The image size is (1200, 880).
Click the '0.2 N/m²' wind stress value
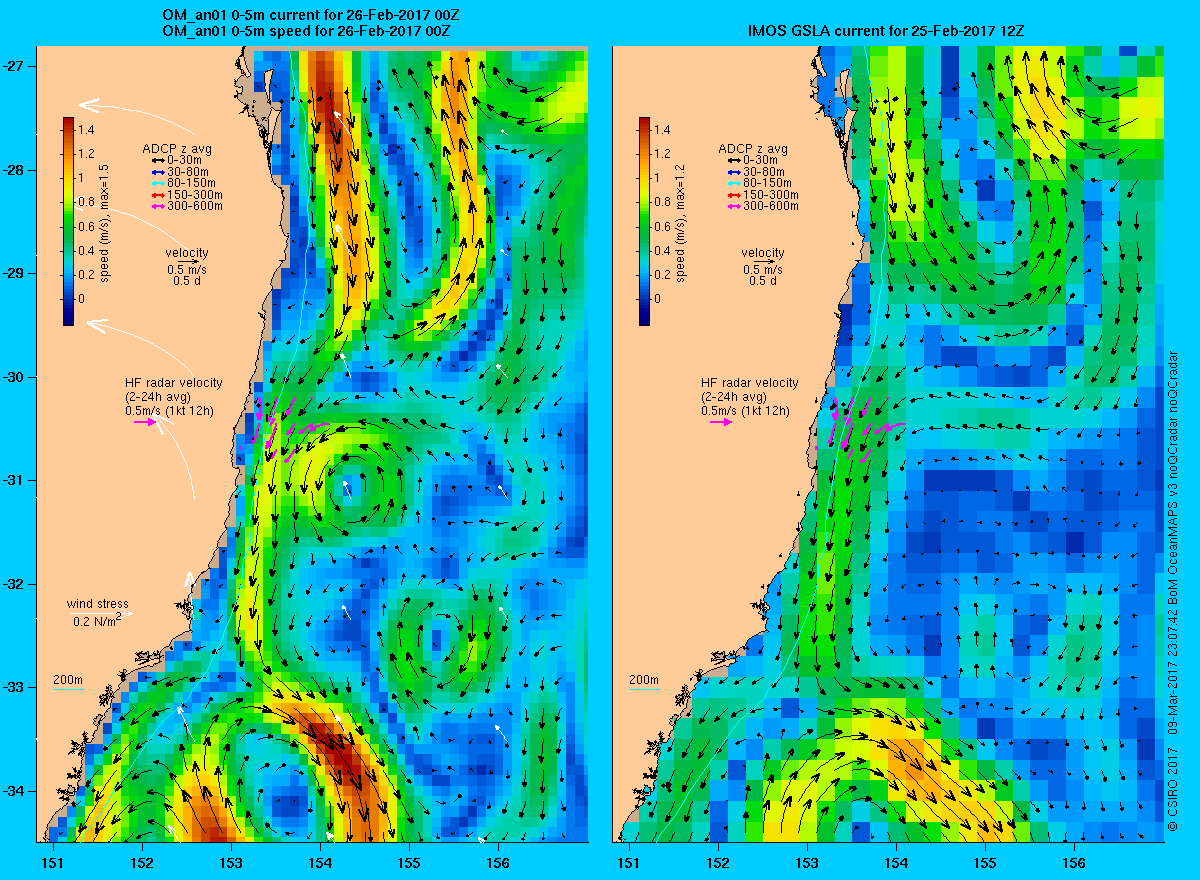click(97, 621)
